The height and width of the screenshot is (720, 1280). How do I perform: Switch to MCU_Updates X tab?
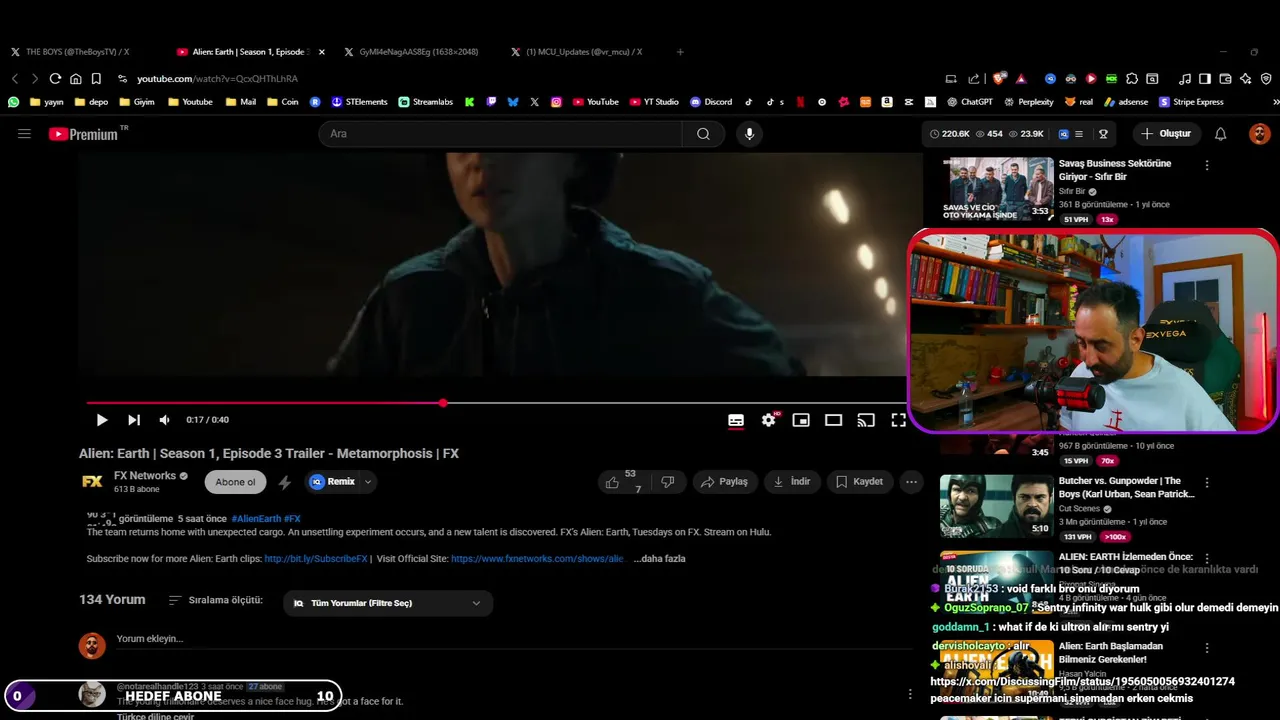pos(584,52)
